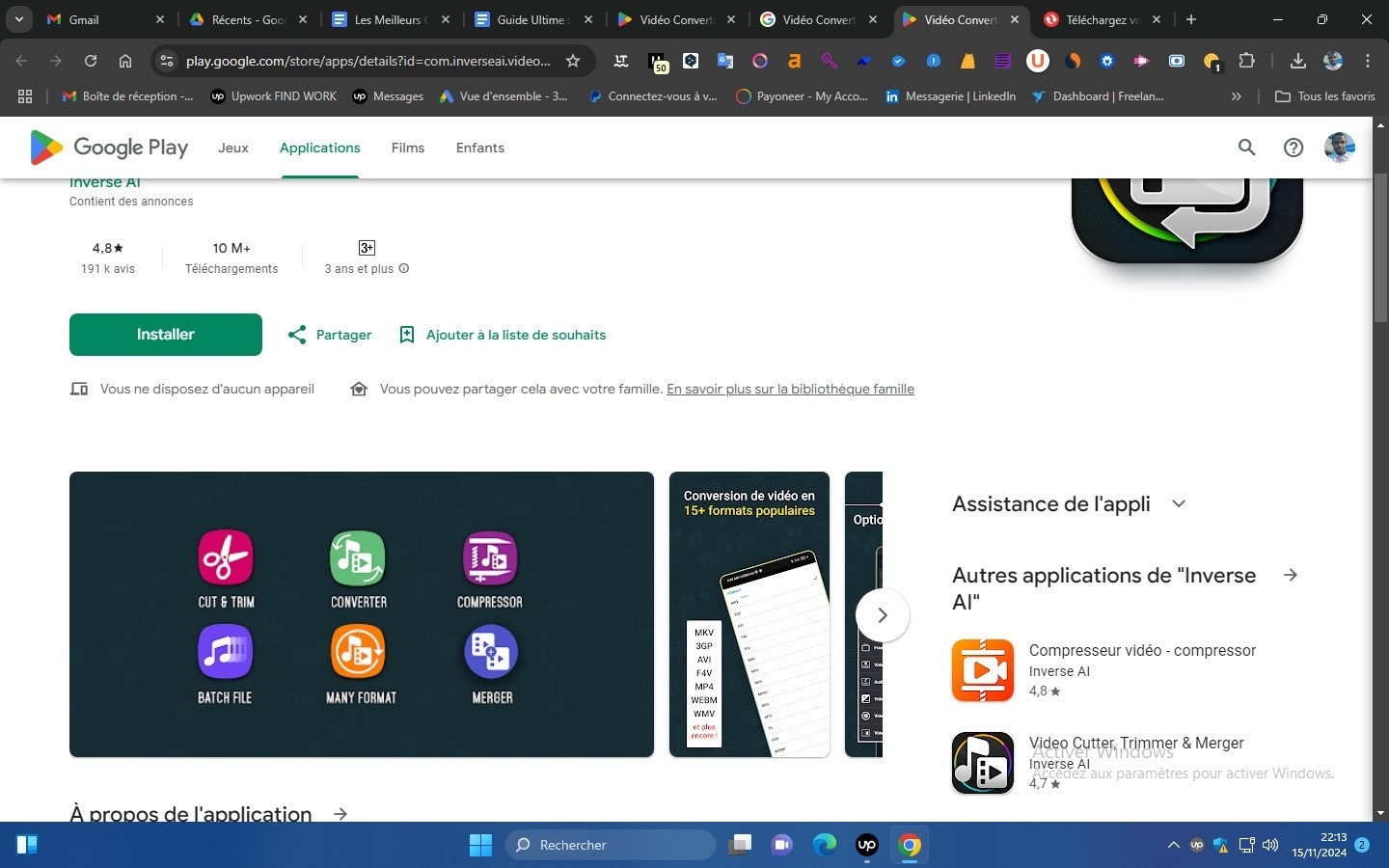Open the Inverse AI developer link

105,182
